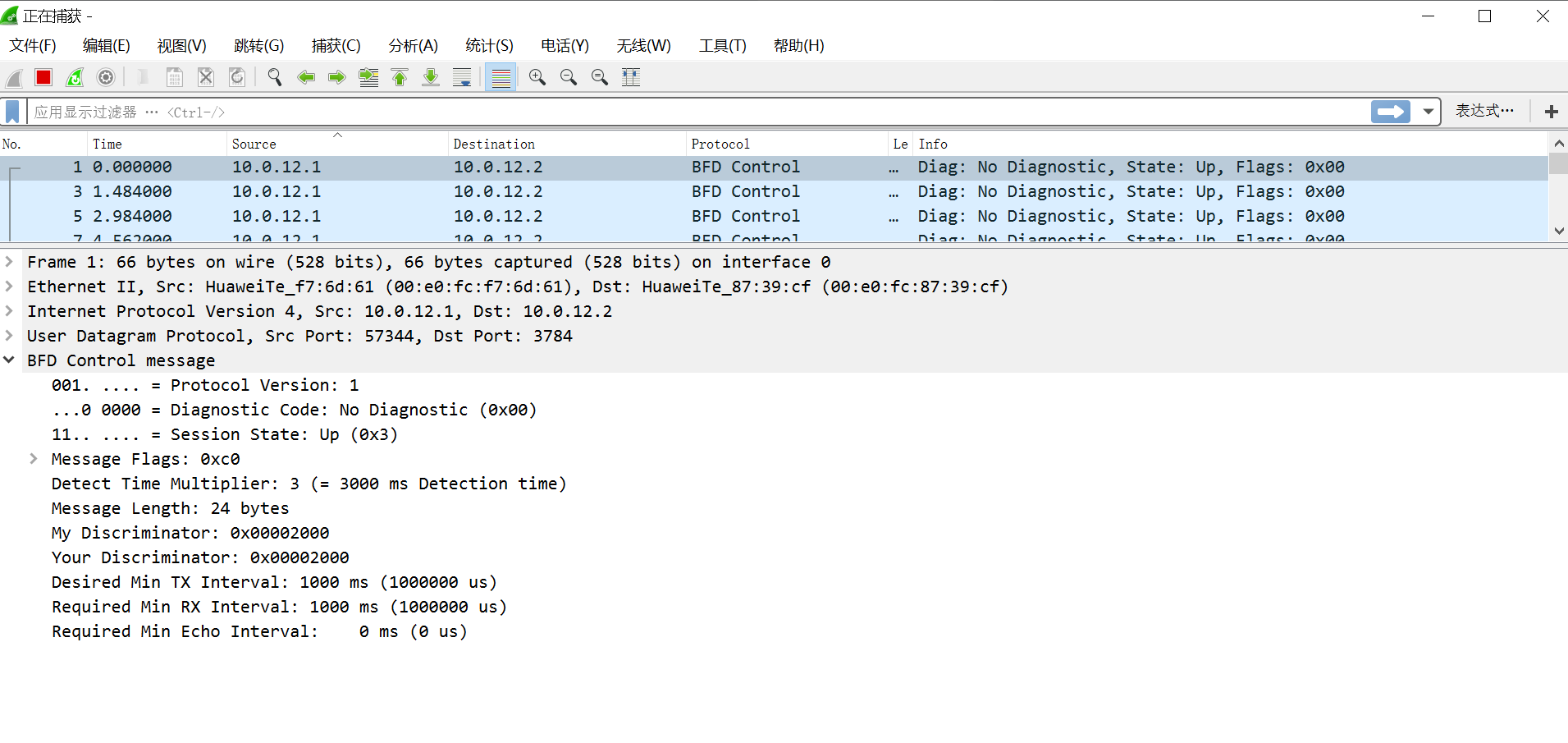The image size is (1568, 743).
Task: Add a filter button with the plus
Action: (x=1551, y=112)
